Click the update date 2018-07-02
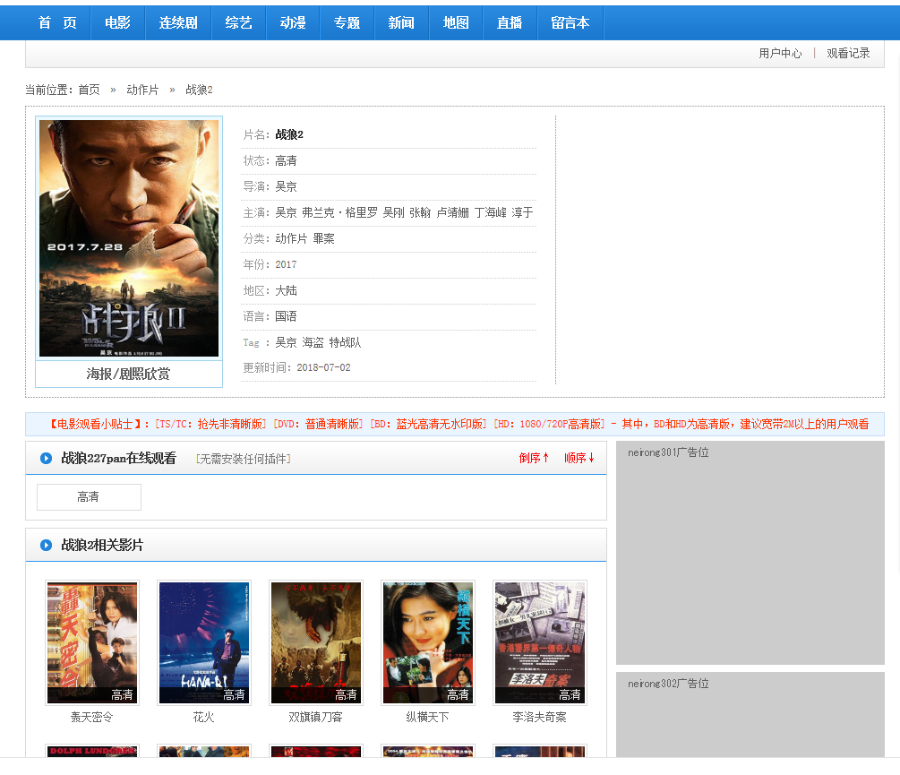Image resolution: width=900 pixels, height=775 pixels. 323,368
